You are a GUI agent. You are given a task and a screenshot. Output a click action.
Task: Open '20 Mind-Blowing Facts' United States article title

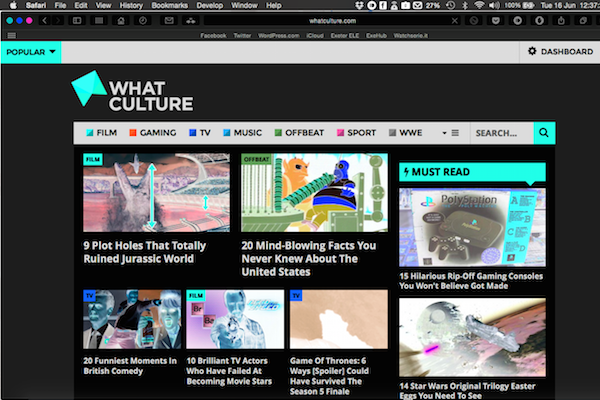309,259
